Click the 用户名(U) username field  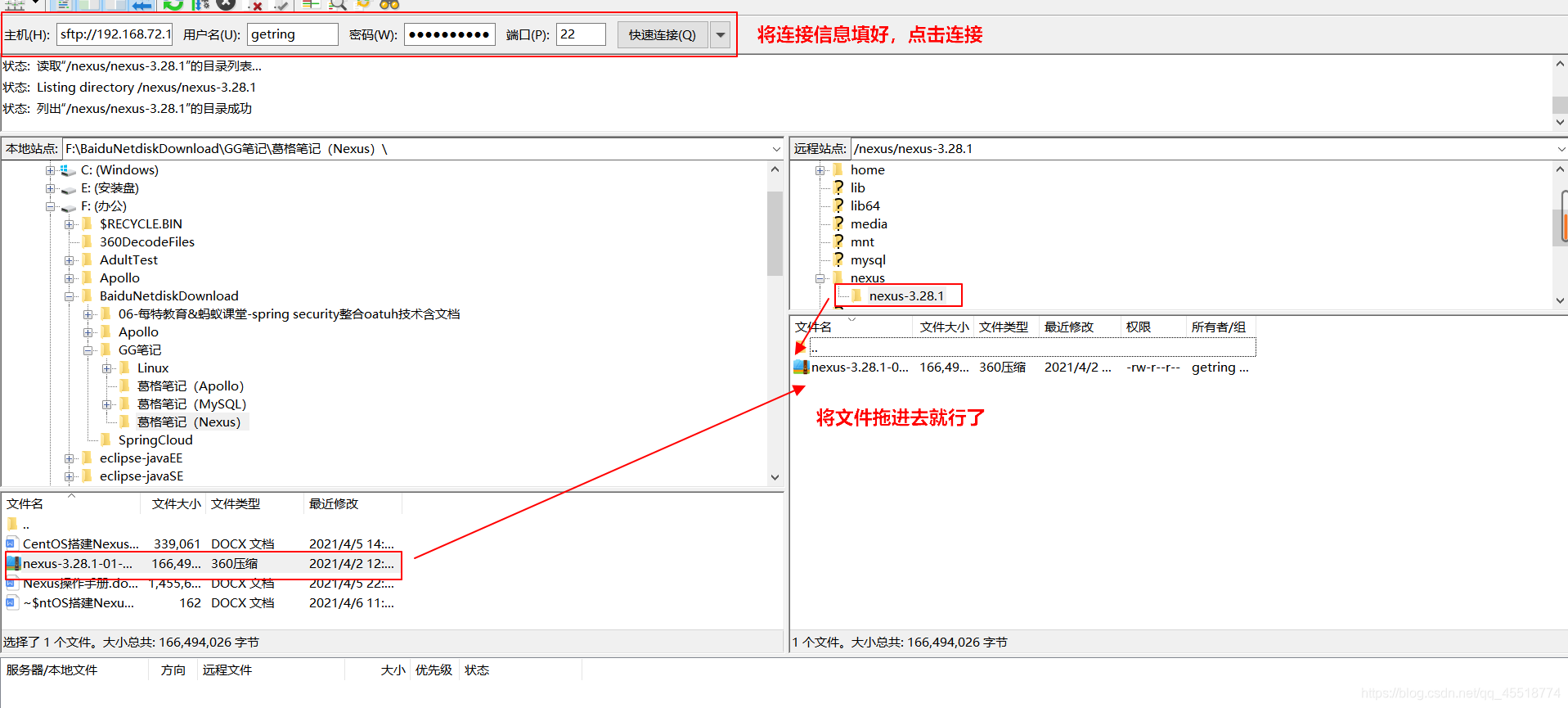(x=293, y=34)
